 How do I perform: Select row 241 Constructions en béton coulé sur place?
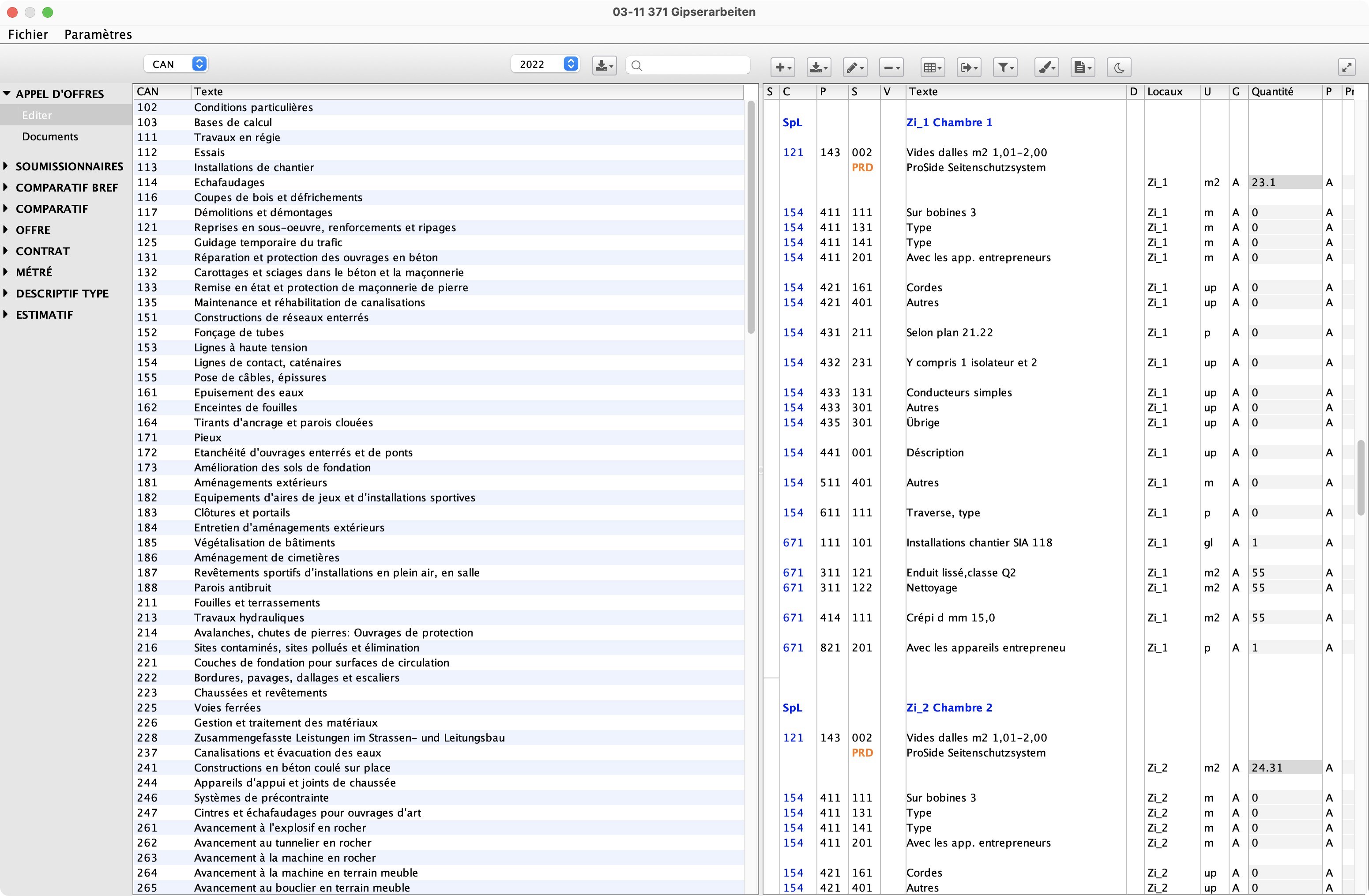[438, 767]
